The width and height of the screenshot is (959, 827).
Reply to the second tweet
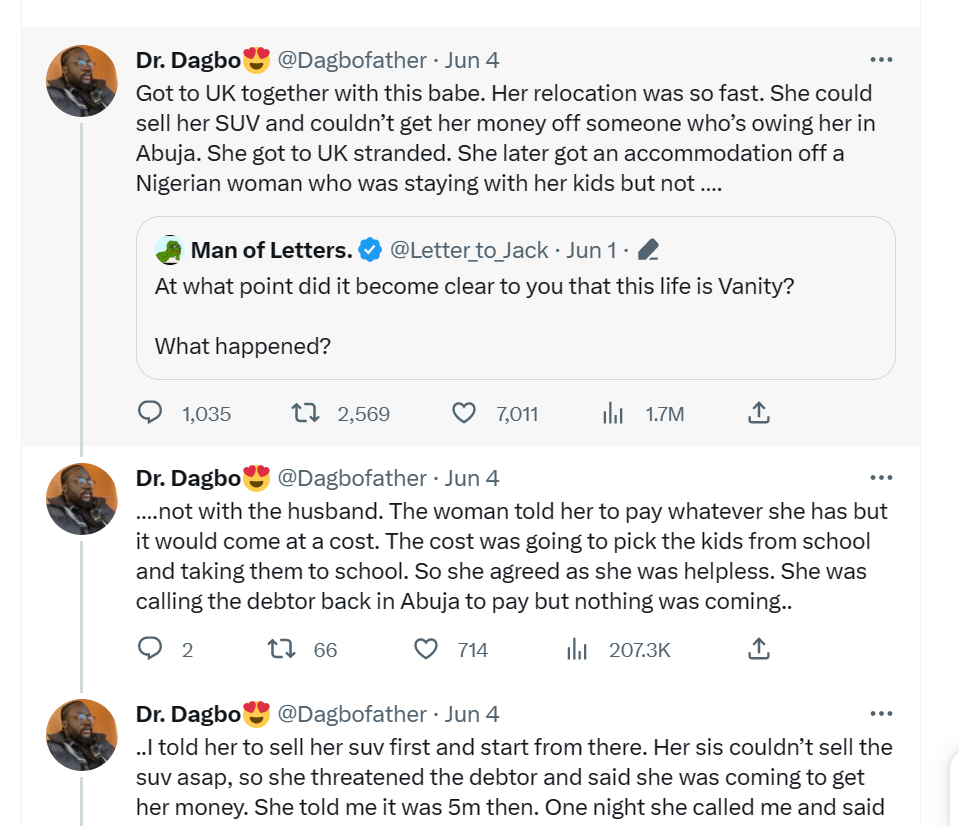pyautogui.click(x=150, y=648)
